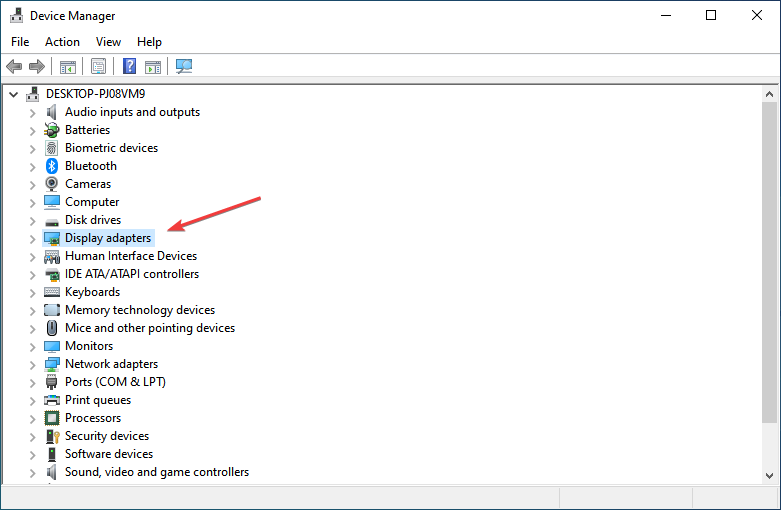Open the View menu
Screen dimensions: 781x510
click(108, 42)
